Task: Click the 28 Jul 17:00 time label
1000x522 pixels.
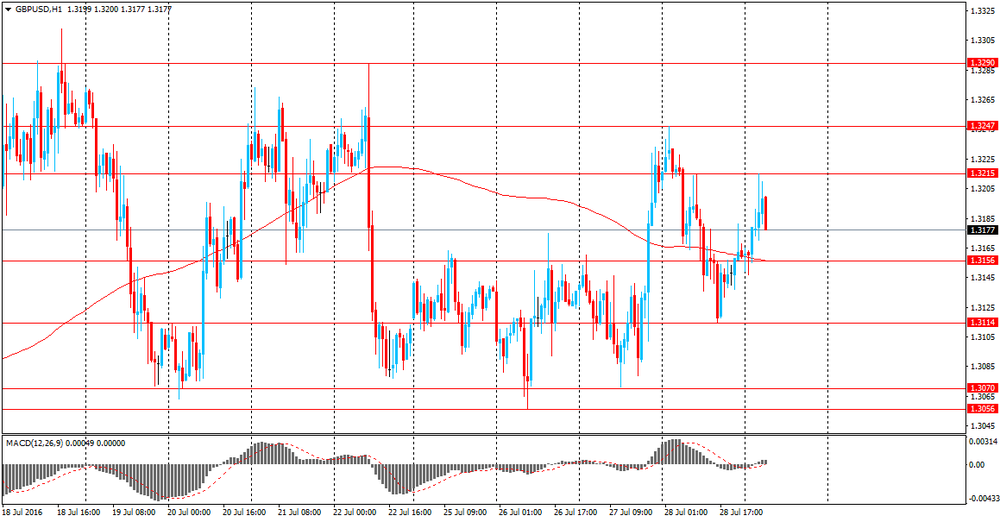Action: tap(740, 512)
